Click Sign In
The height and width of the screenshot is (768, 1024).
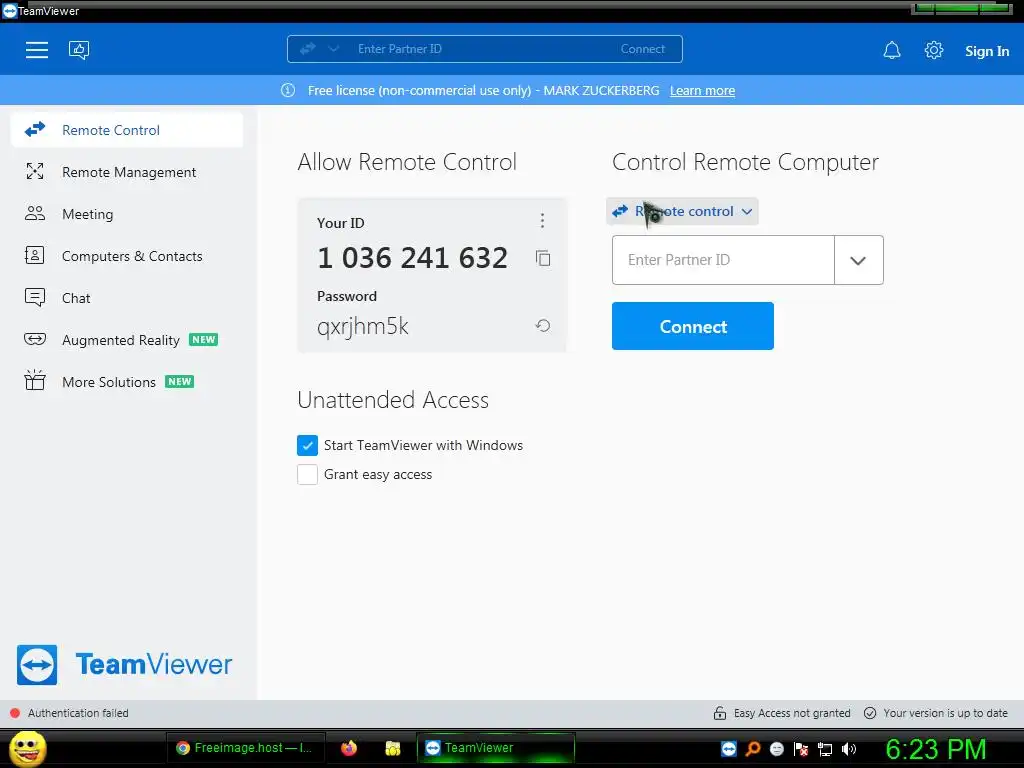pos(987,51)
